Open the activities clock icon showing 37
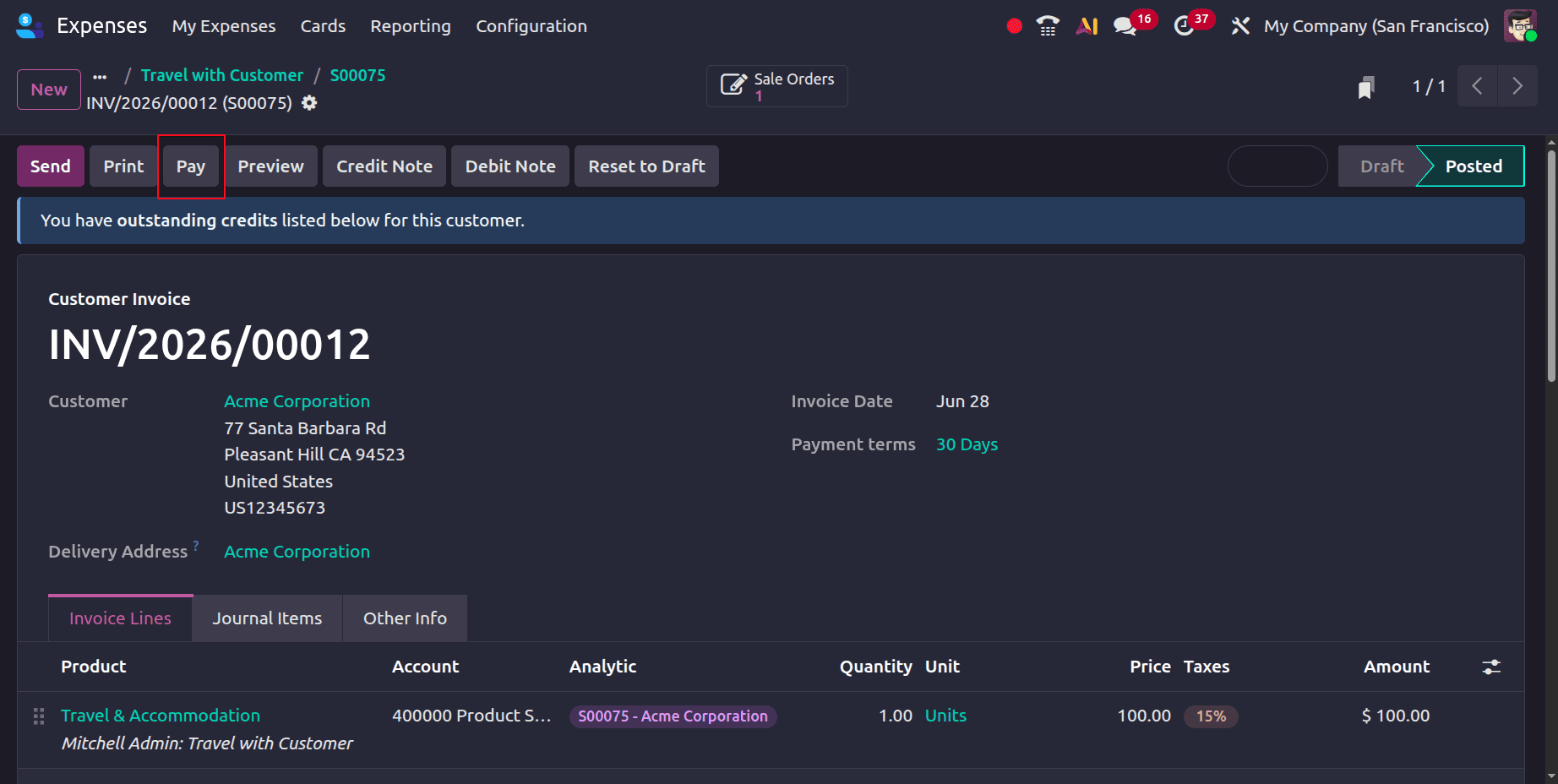The height and width of the screenshot is (784, 1558). (1184, 26)
